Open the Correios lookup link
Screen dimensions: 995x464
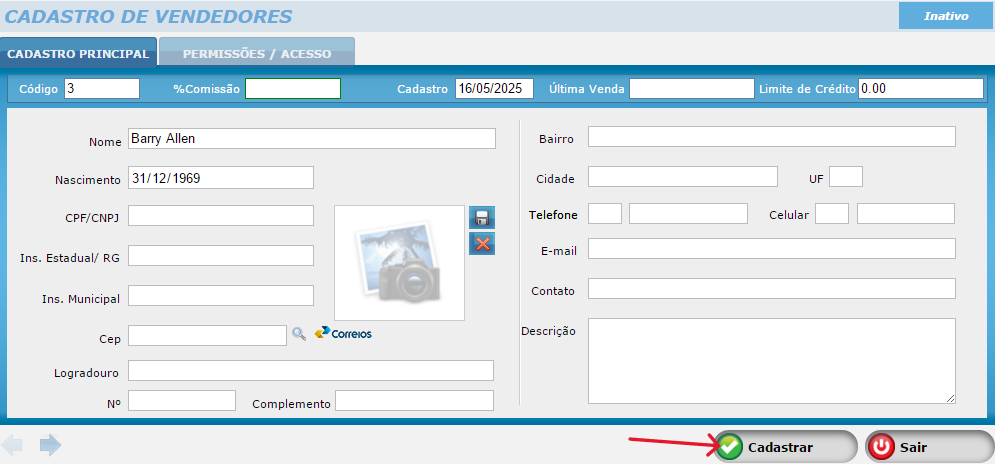tap(343, 333)
